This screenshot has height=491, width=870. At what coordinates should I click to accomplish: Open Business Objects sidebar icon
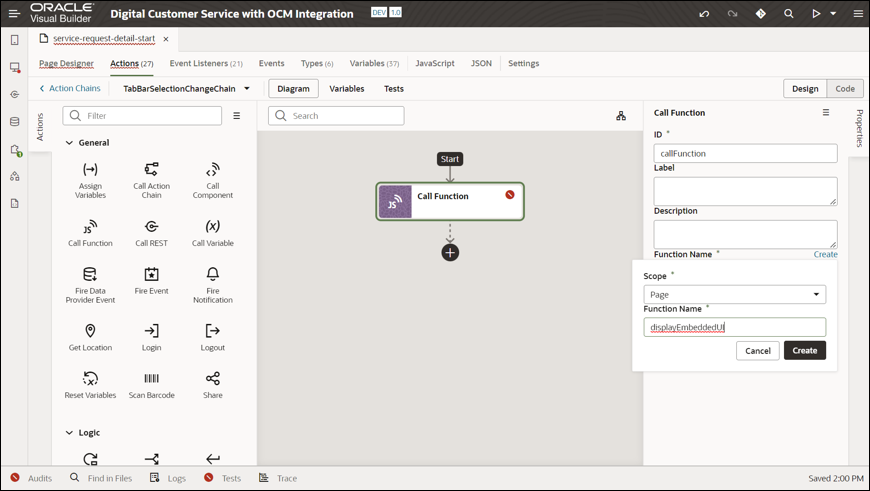click(15, 122)
